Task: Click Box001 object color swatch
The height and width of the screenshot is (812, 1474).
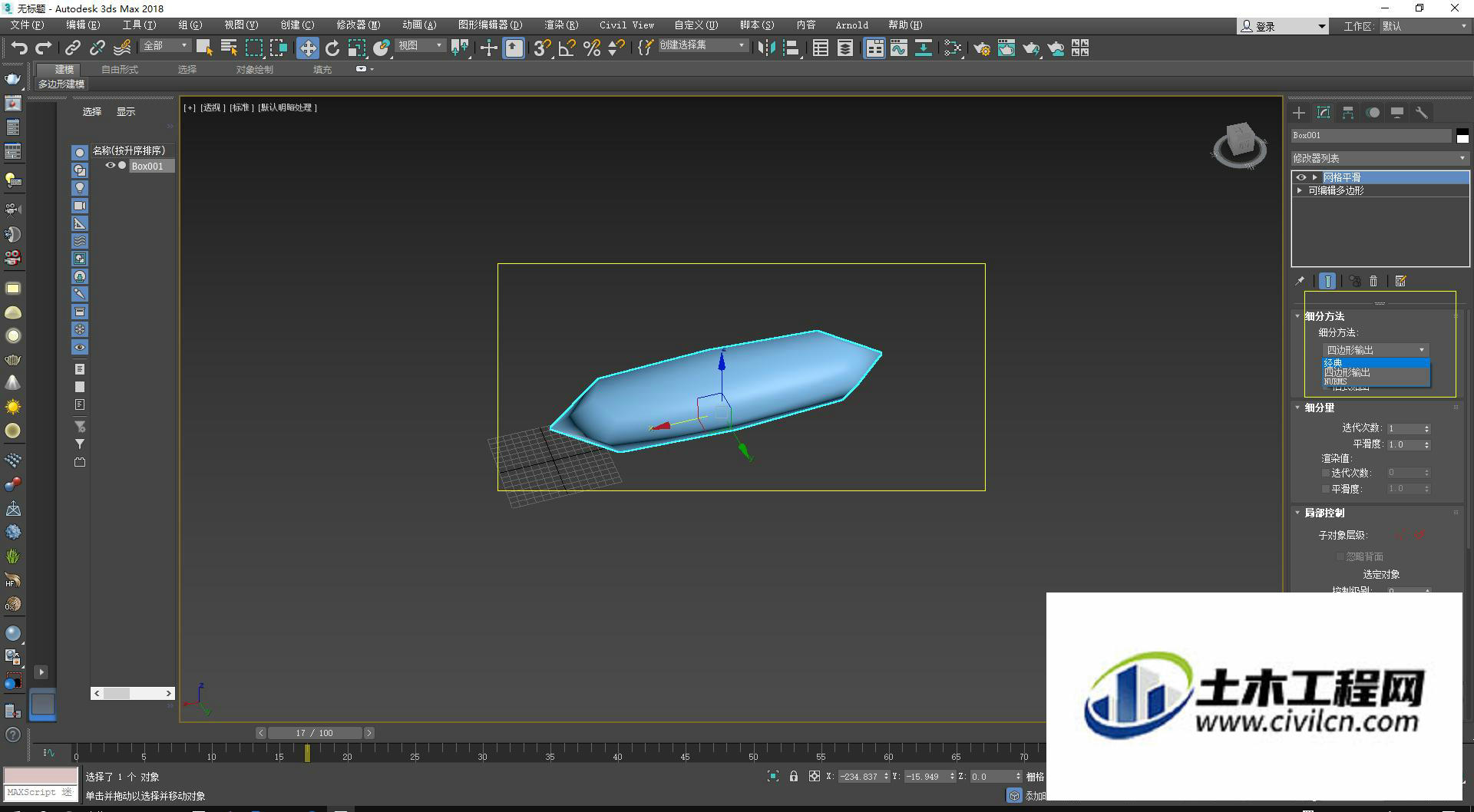Action: (1462, 135)
